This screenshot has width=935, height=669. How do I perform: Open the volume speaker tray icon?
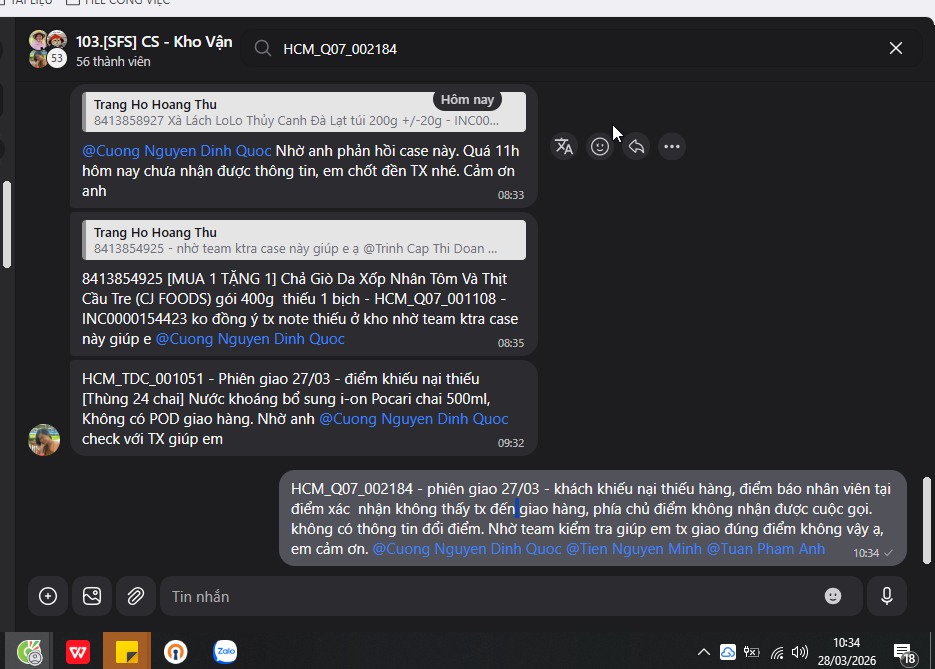tap(800, 652)
